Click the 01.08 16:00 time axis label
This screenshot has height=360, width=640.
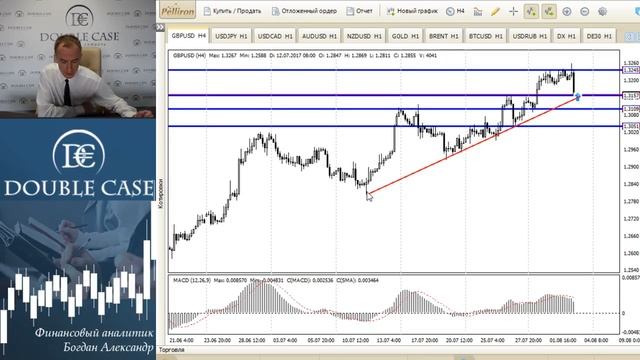coord(563,340)
